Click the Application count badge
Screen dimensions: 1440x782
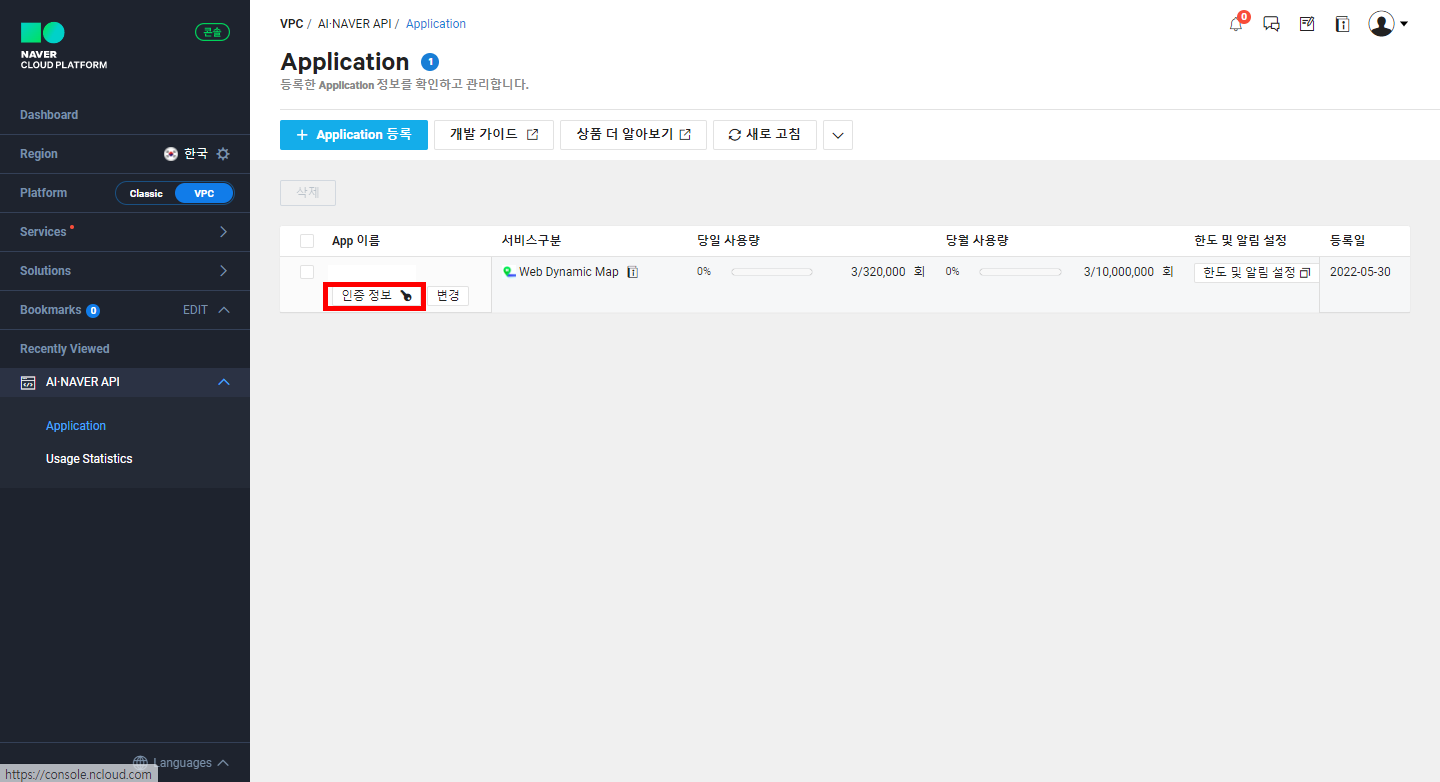(430, 62)
